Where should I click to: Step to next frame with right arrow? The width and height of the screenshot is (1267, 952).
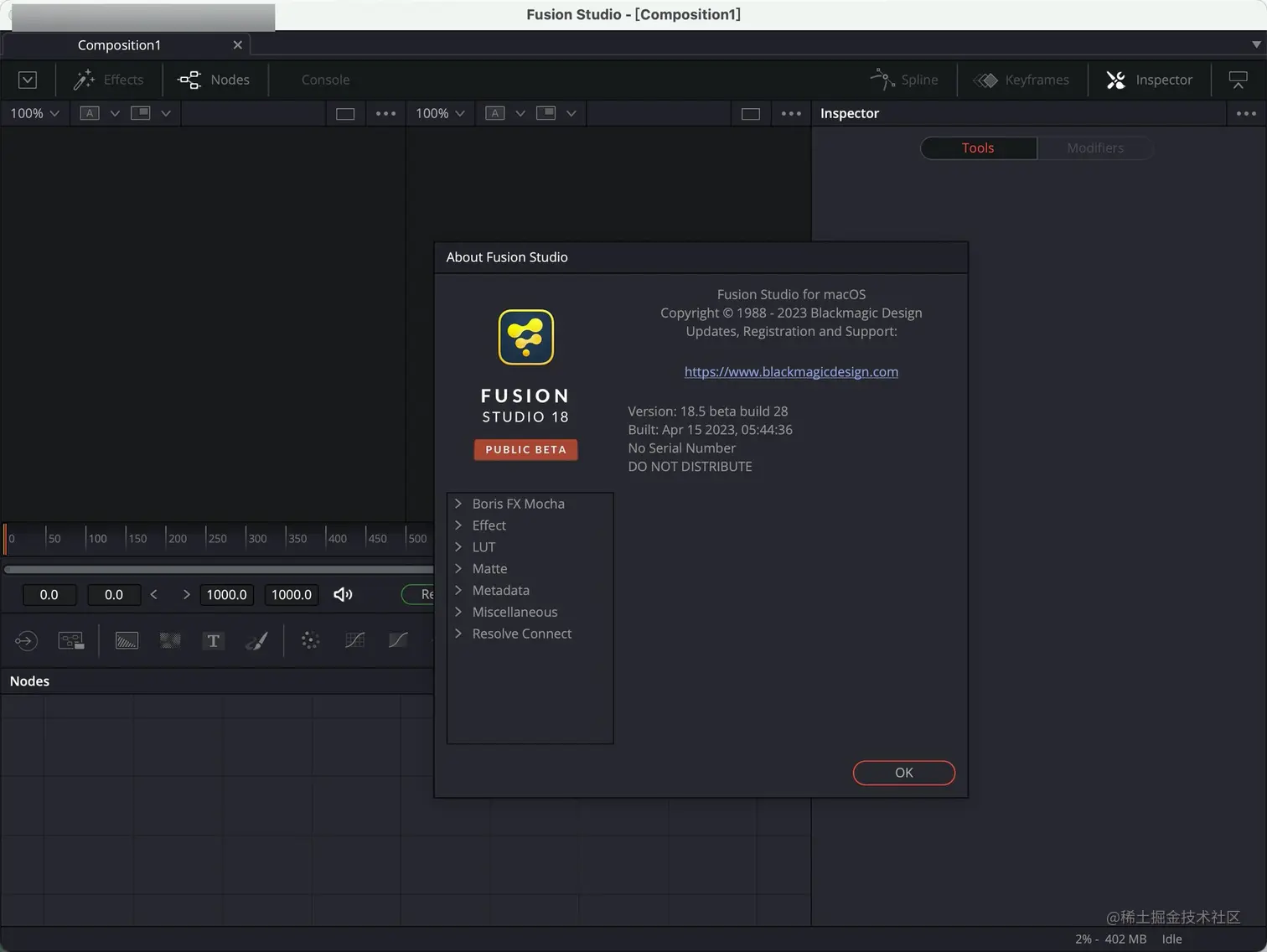coord(186,594)
